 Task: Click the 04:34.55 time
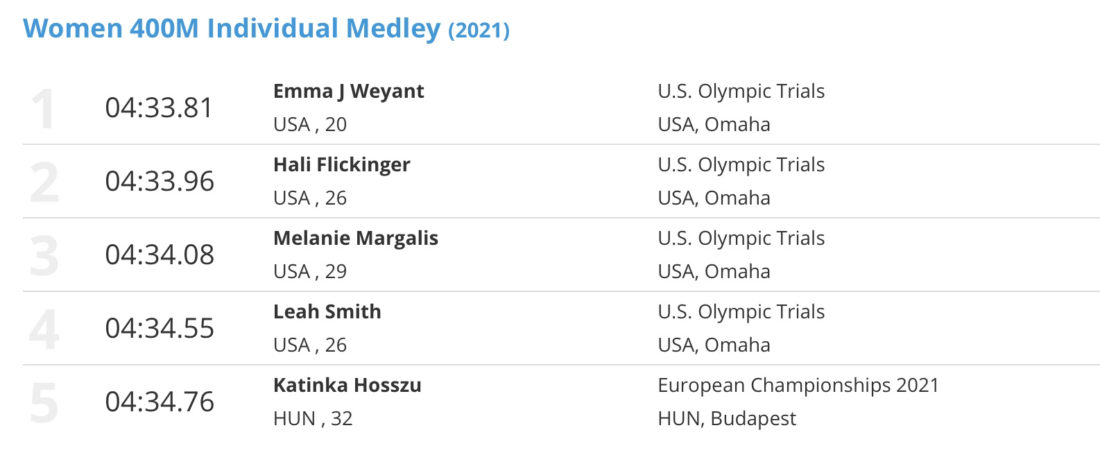159,328
